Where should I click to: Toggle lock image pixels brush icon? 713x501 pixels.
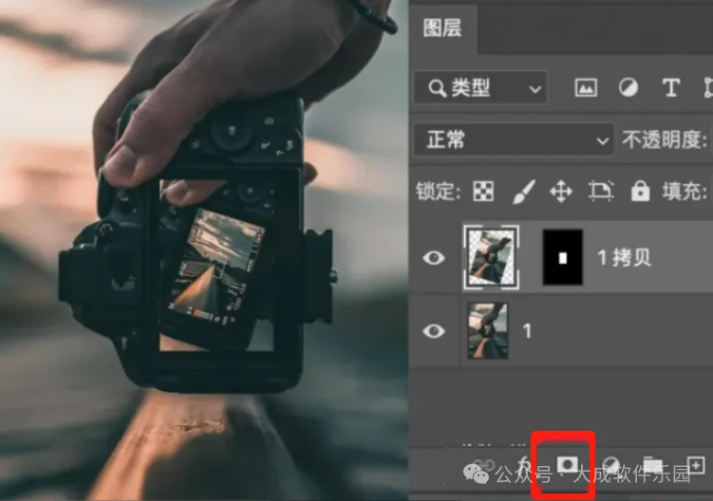[522, 190]
